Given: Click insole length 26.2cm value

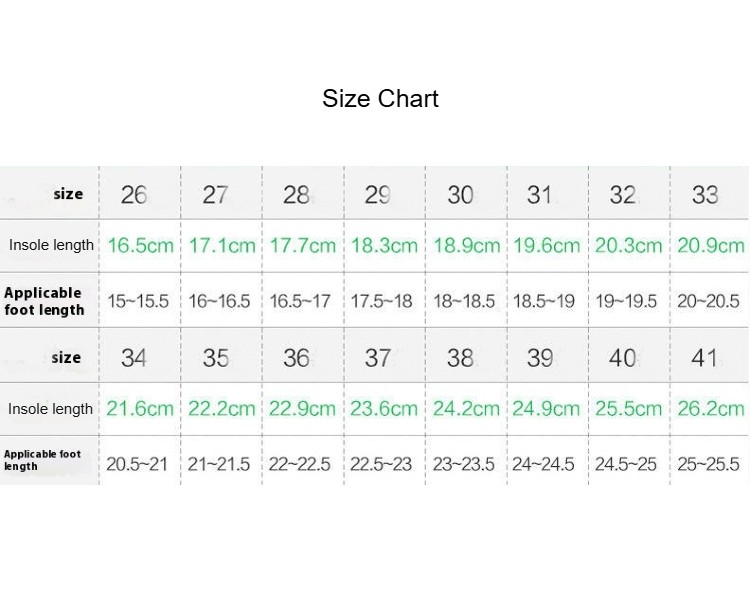Looking at the screenshot, I should pos(711,409).
